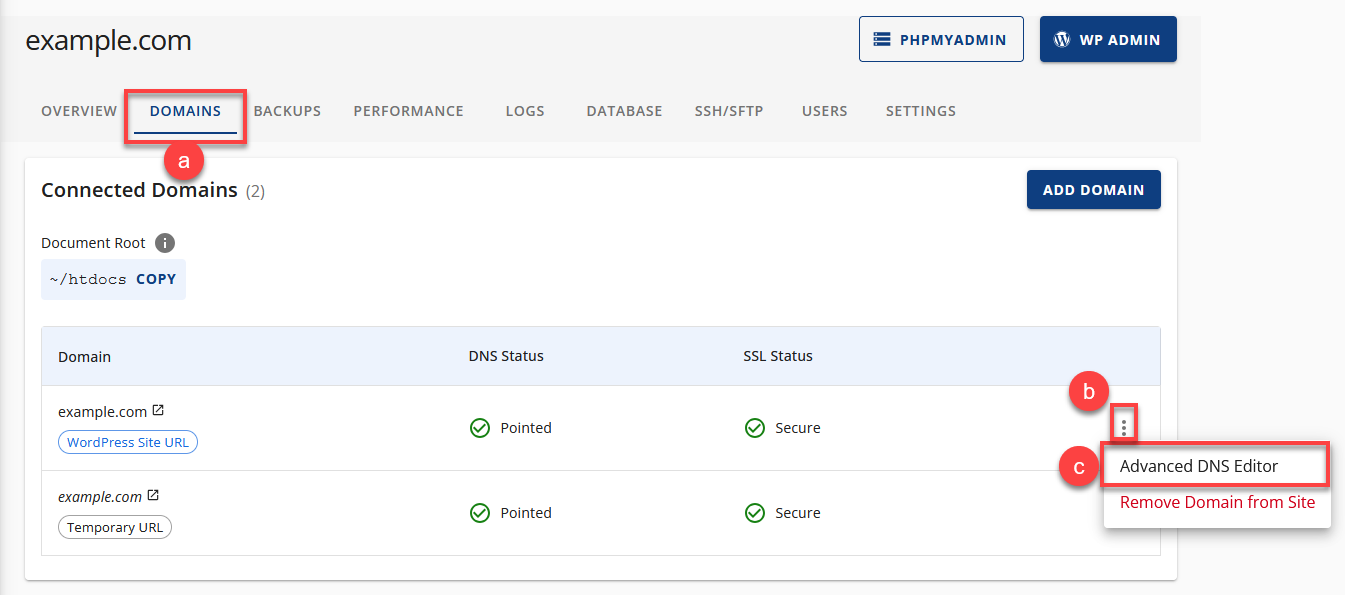This screenshot has width=1345, height=595.
Task: Click the Document Root info icon
Action: [x=165, y=242]
